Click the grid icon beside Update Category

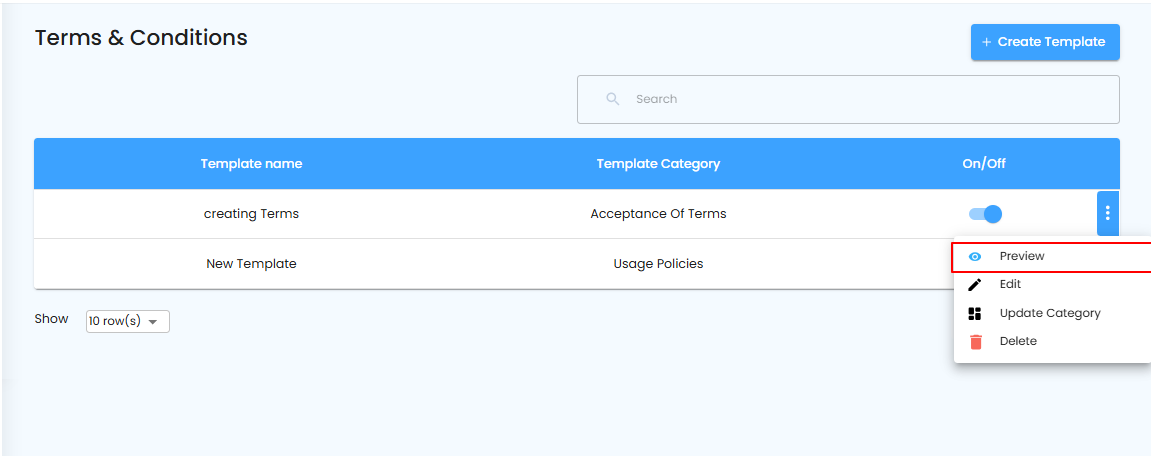[975, 313]
